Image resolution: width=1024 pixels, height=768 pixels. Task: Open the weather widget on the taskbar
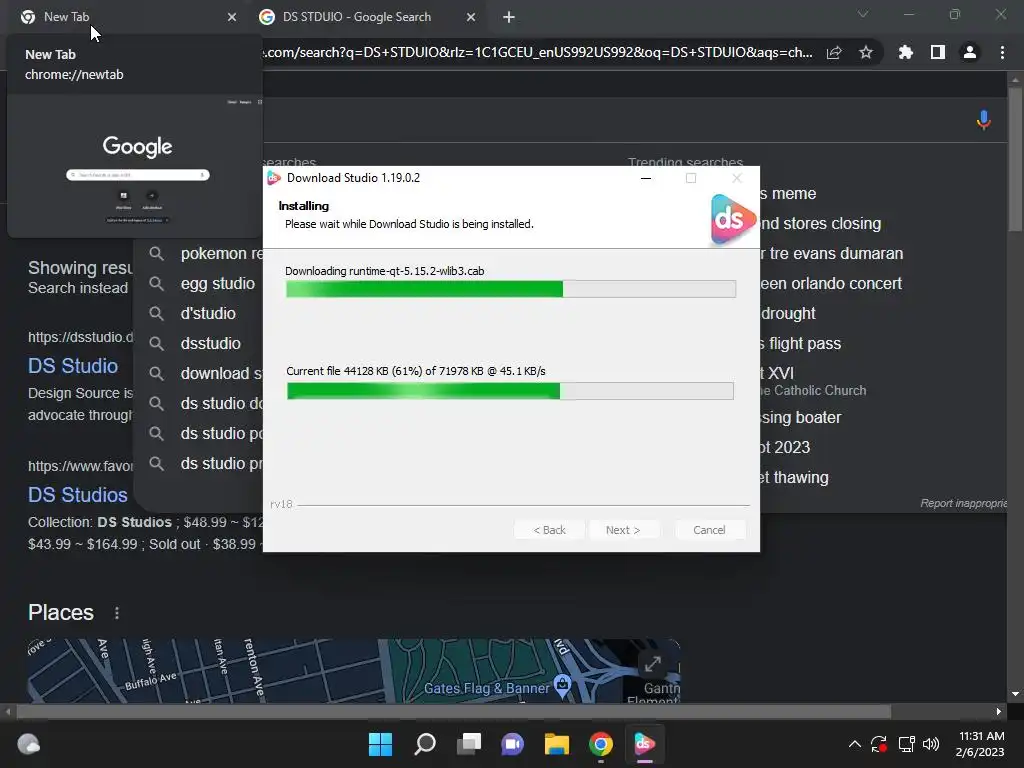click(x=28, y=744)
